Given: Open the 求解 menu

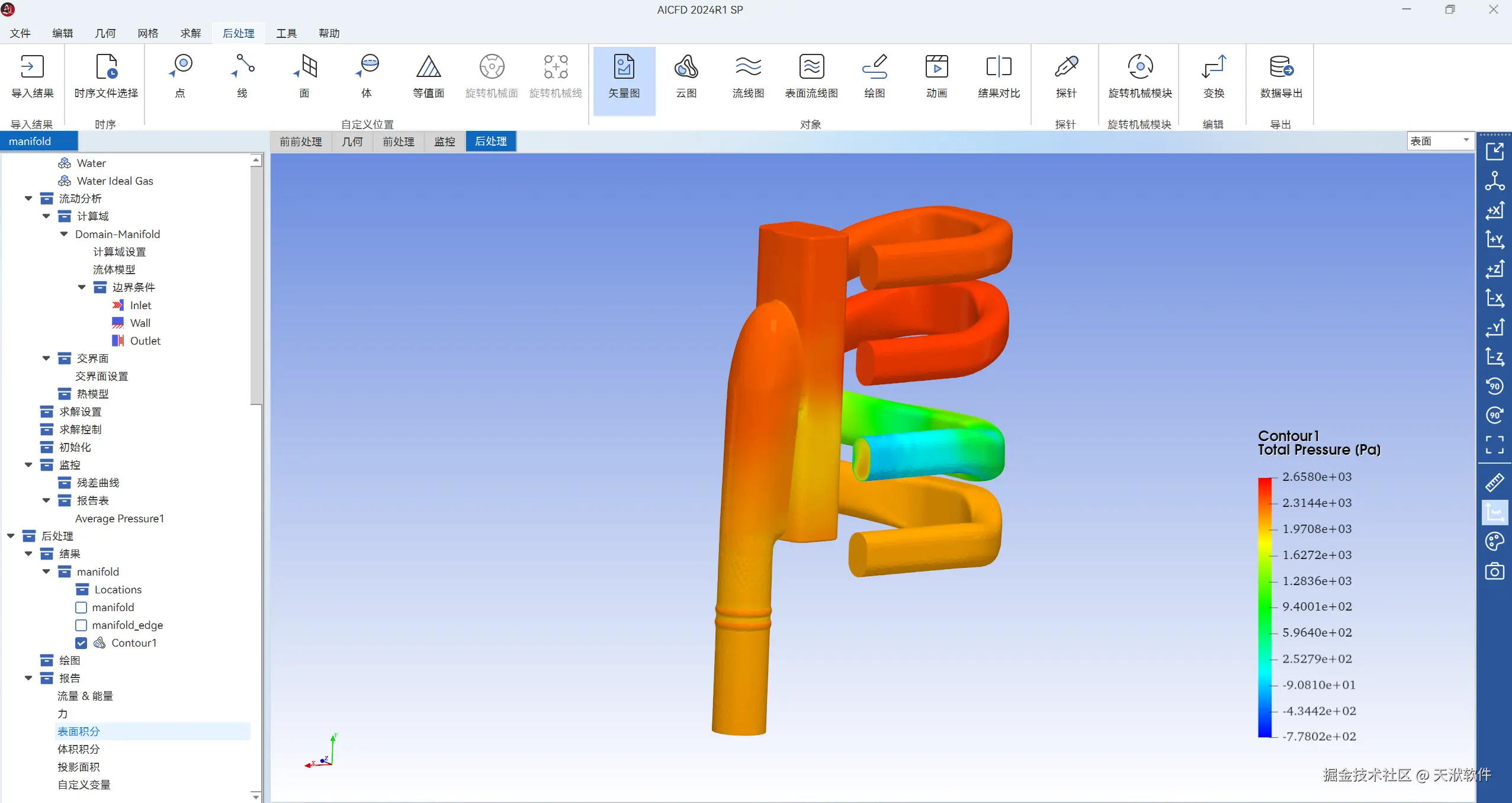Looking at the screenshot, I should coord(191,33).
